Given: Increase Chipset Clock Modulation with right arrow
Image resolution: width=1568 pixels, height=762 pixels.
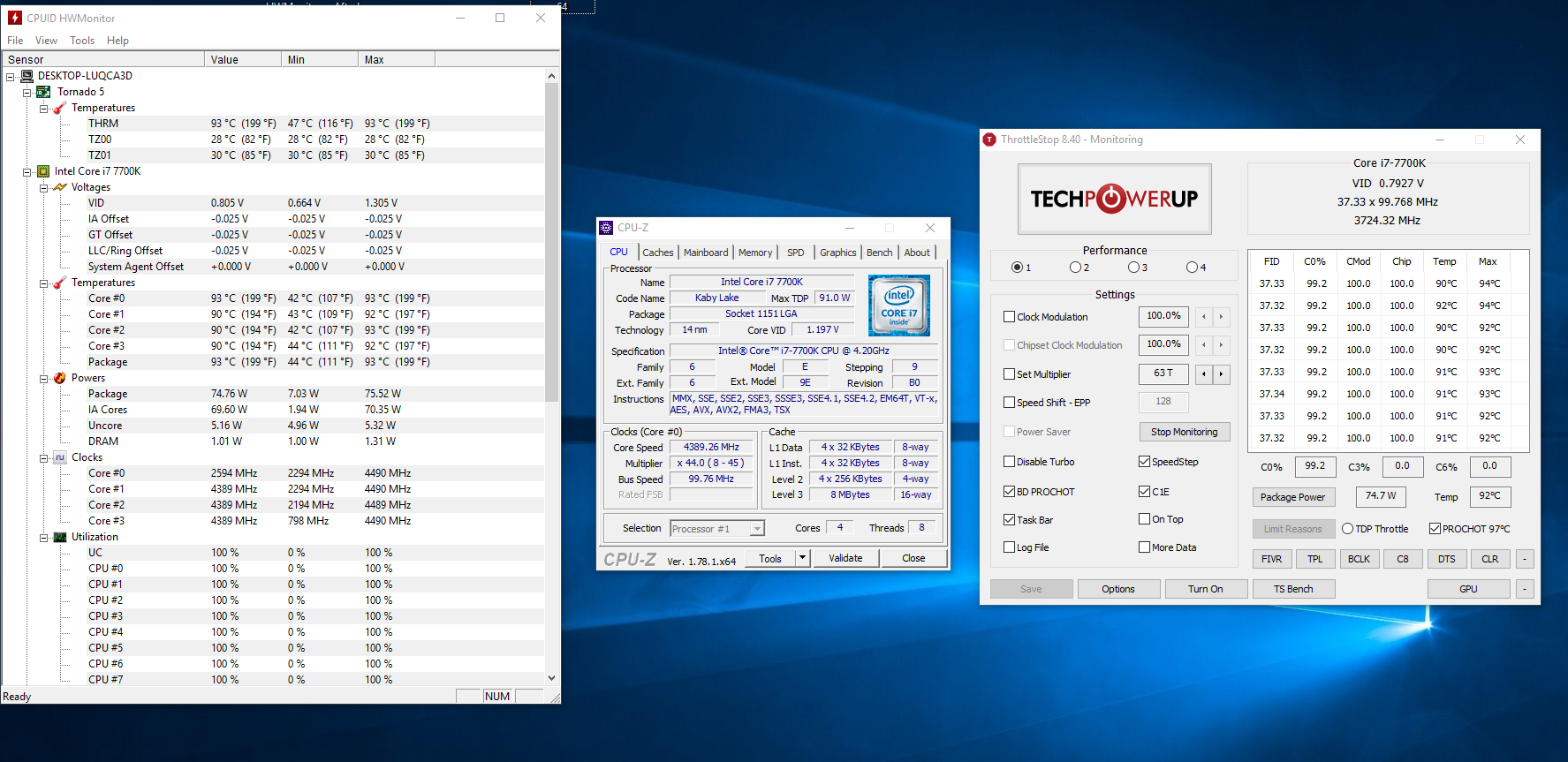Looking at the screenshot, I should tap(1221, 344).
